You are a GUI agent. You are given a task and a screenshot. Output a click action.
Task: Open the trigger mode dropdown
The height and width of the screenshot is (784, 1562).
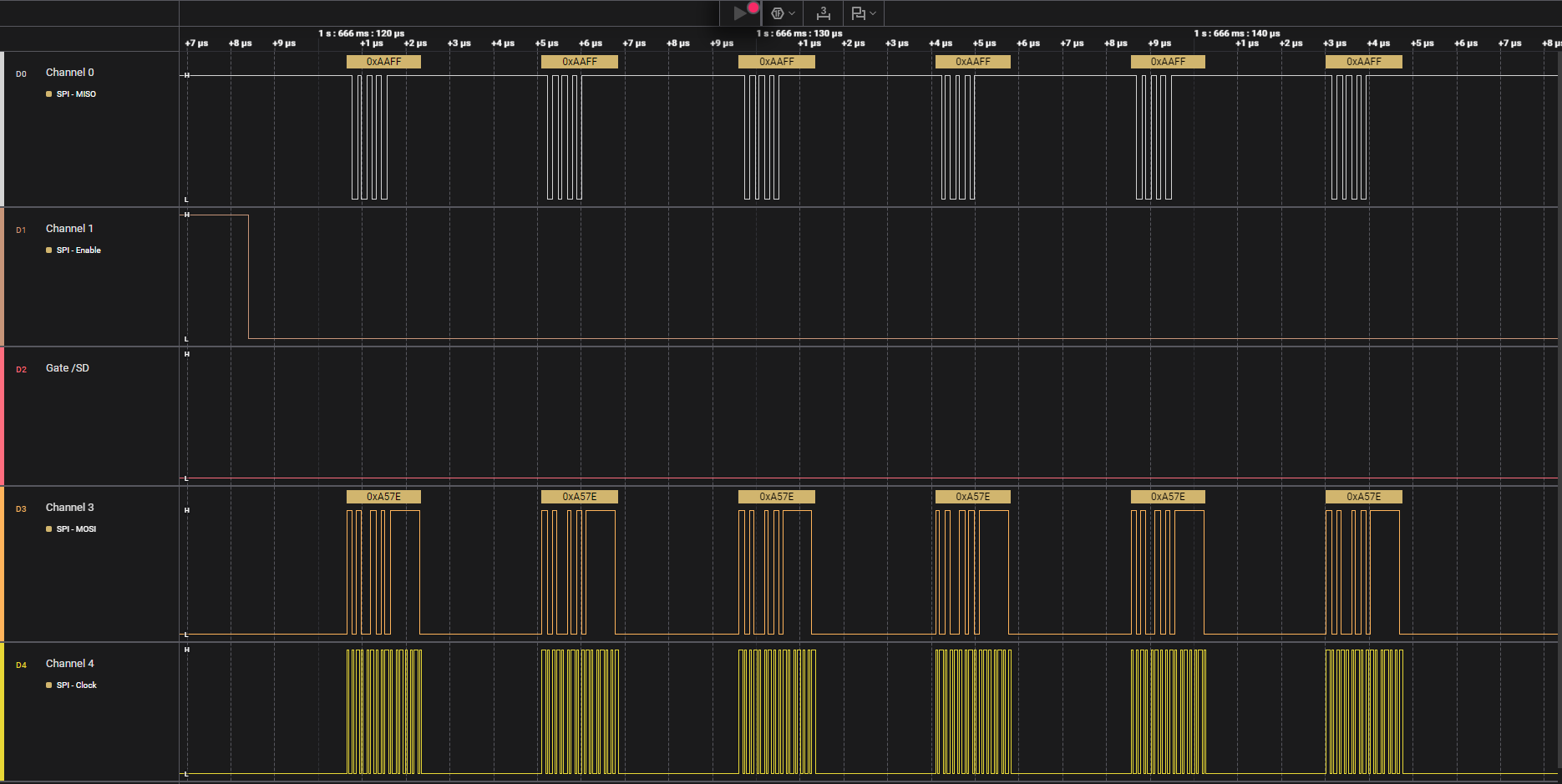coord(783,13)
